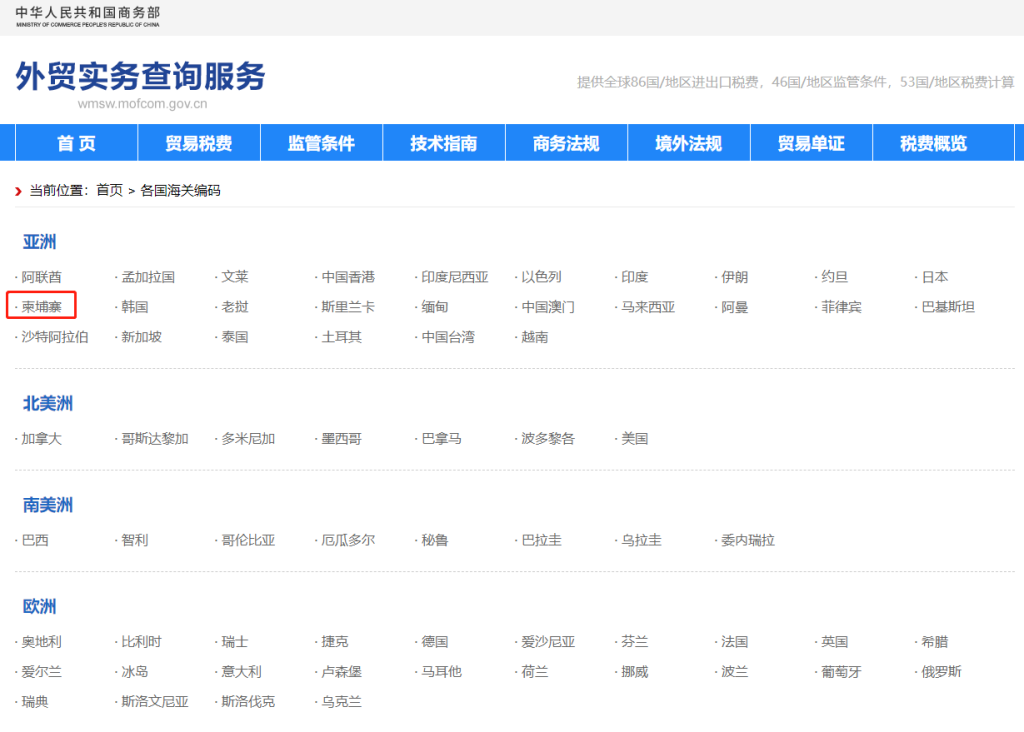Open 商务法规 in the nav bar

(x=566, y=143)
